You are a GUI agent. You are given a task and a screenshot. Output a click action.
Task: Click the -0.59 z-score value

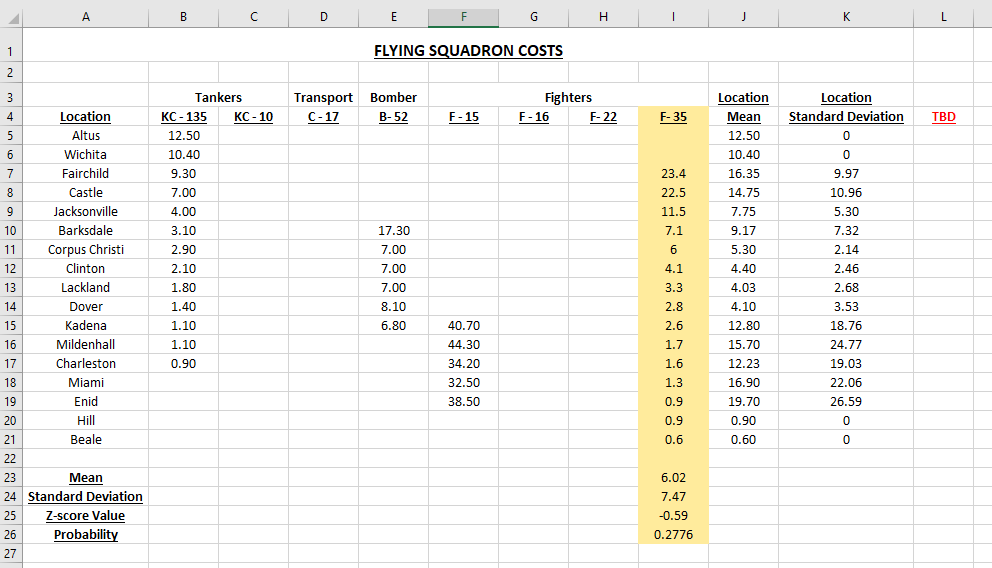(x=673, y=516)
